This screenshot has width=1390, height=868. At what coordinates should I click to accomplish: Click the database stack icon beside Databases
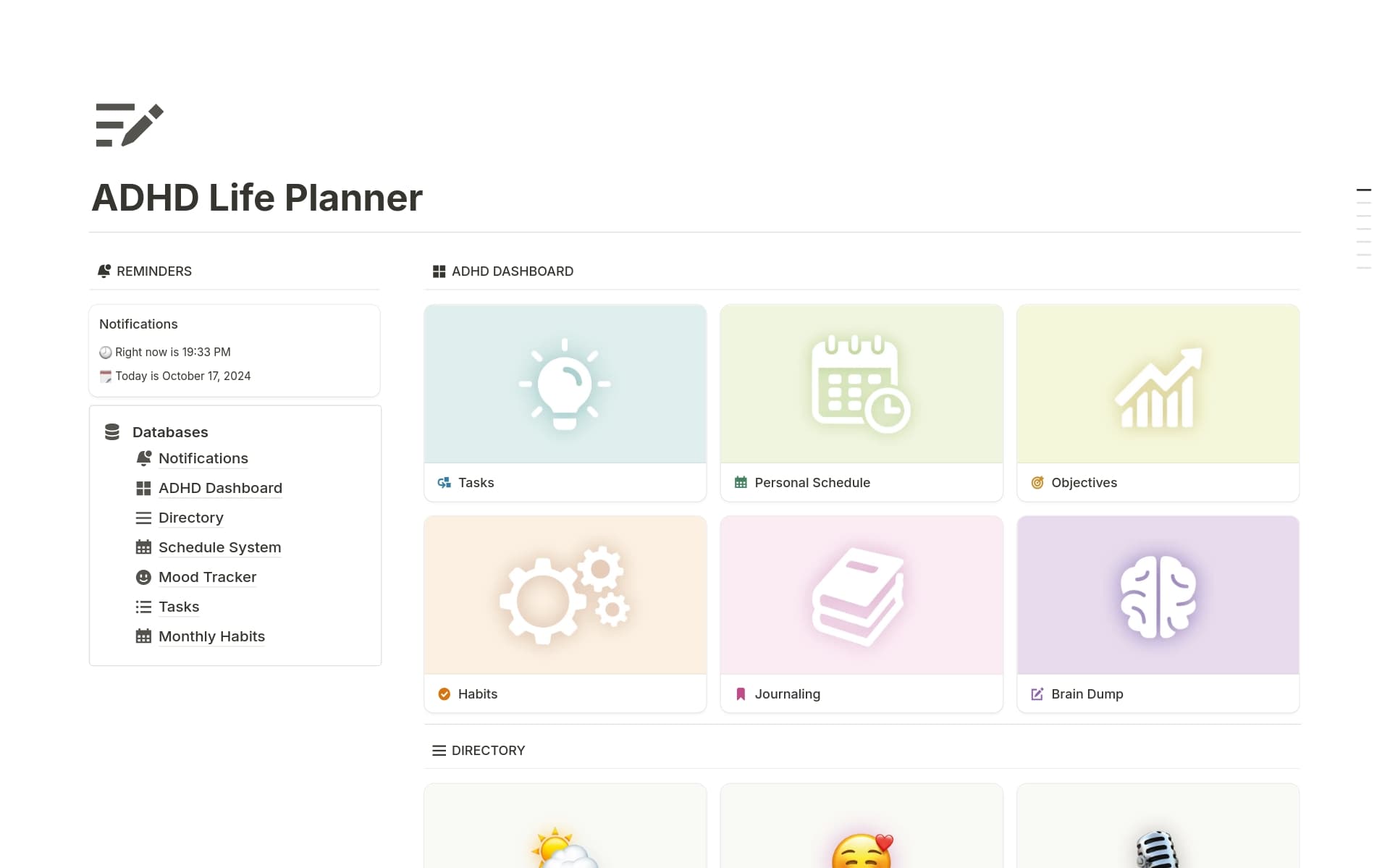(x=111, y=431)
